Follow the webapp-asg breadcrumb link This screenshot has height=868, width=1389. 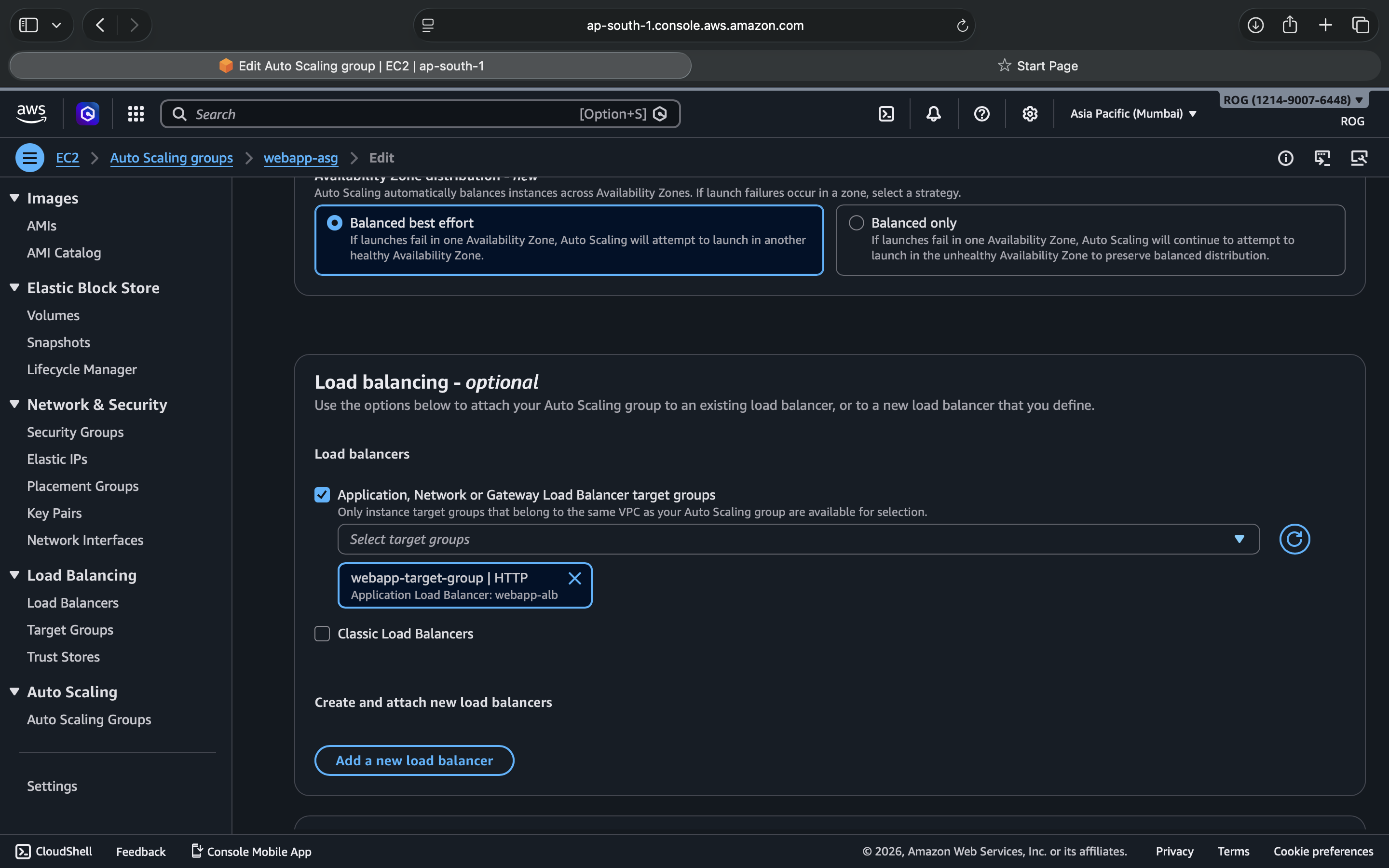(300, 158)
